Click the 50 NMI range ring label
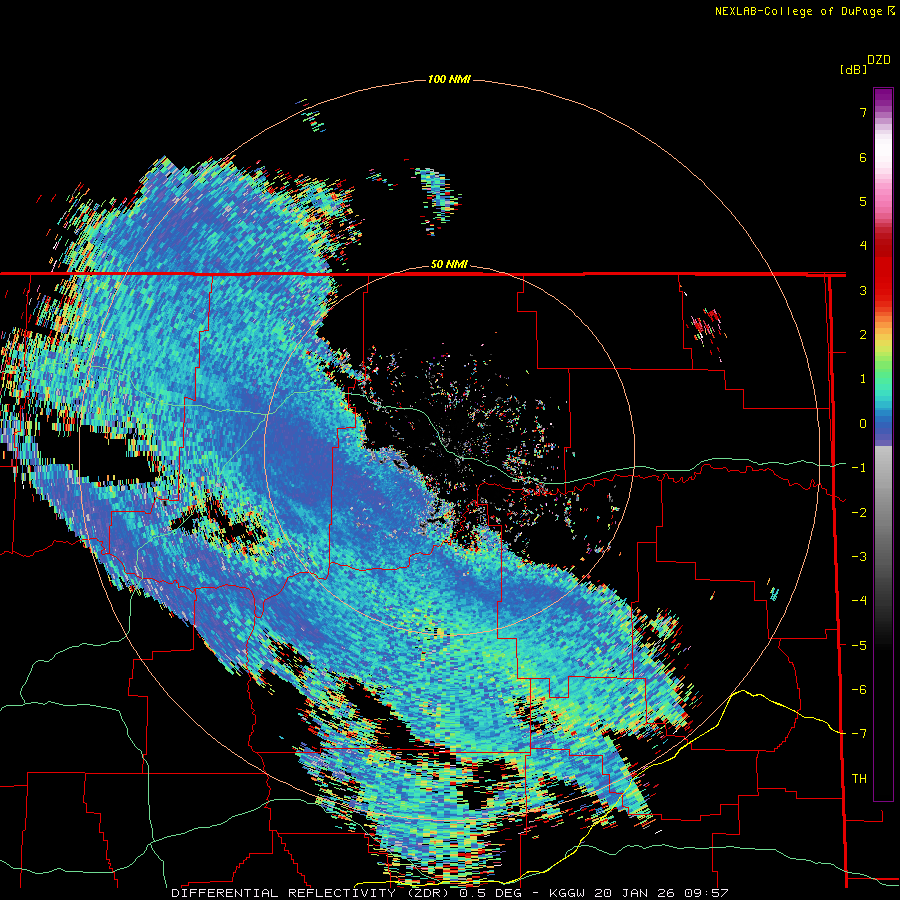This screenshot has height=900, width=900. click(x=449, y=264)
